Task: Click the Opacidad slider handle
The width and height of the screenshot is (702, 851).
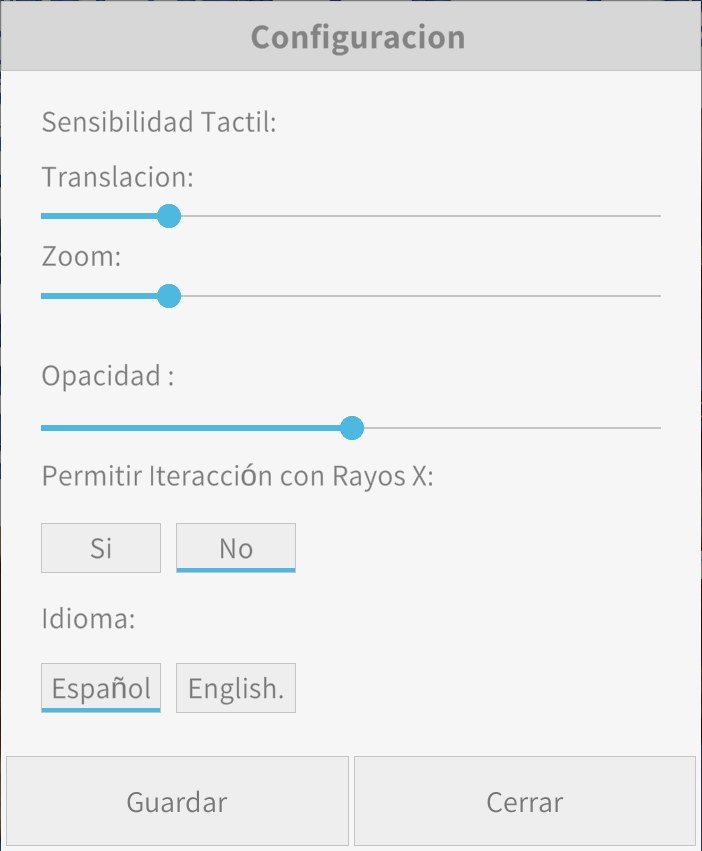Action: click(351, 428)
